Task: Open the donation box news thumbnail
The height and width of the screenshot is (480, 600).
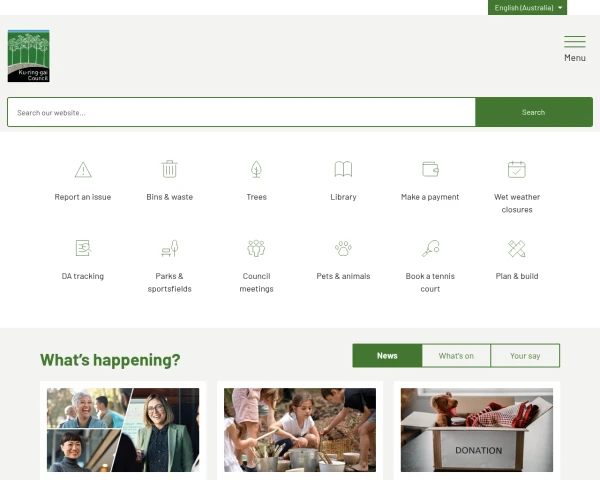Action: 477,429
